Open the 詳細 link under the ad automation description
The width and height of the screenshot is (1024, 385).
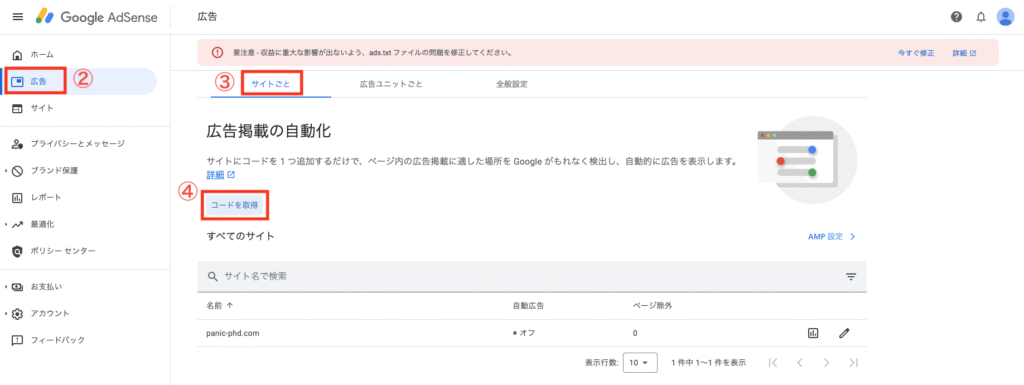(x=221, y=176)
